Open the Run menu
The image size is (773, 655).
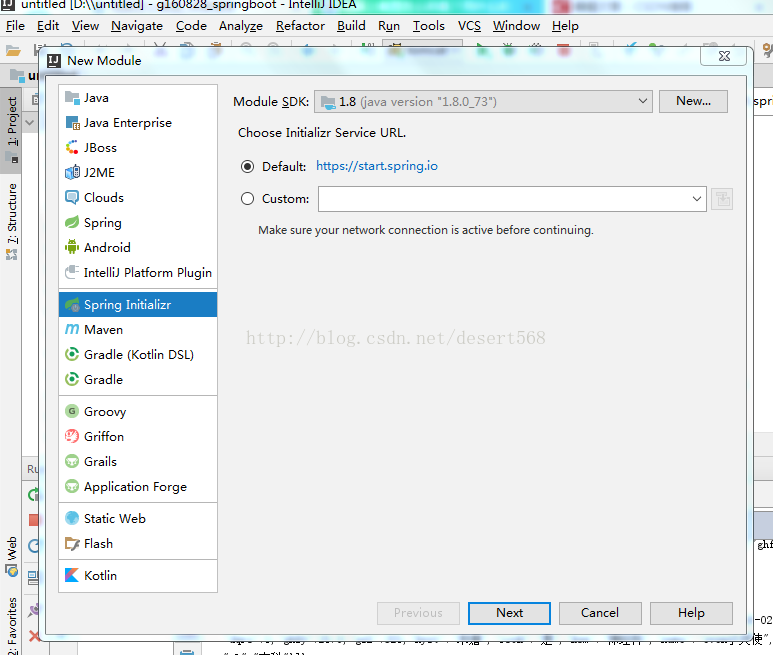click(x=389, y=26)
